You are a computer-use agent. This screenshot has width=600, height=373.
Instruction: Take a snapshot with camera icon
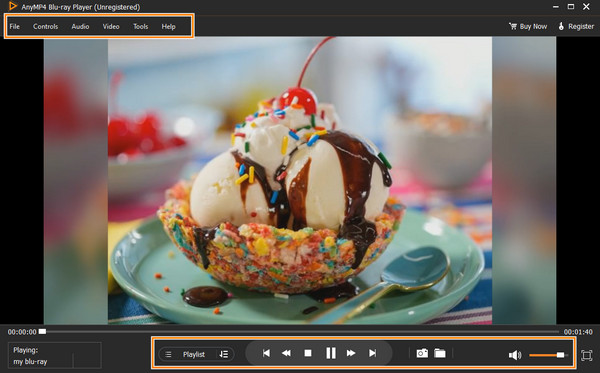pyautogui.click(x=422, y=353)
